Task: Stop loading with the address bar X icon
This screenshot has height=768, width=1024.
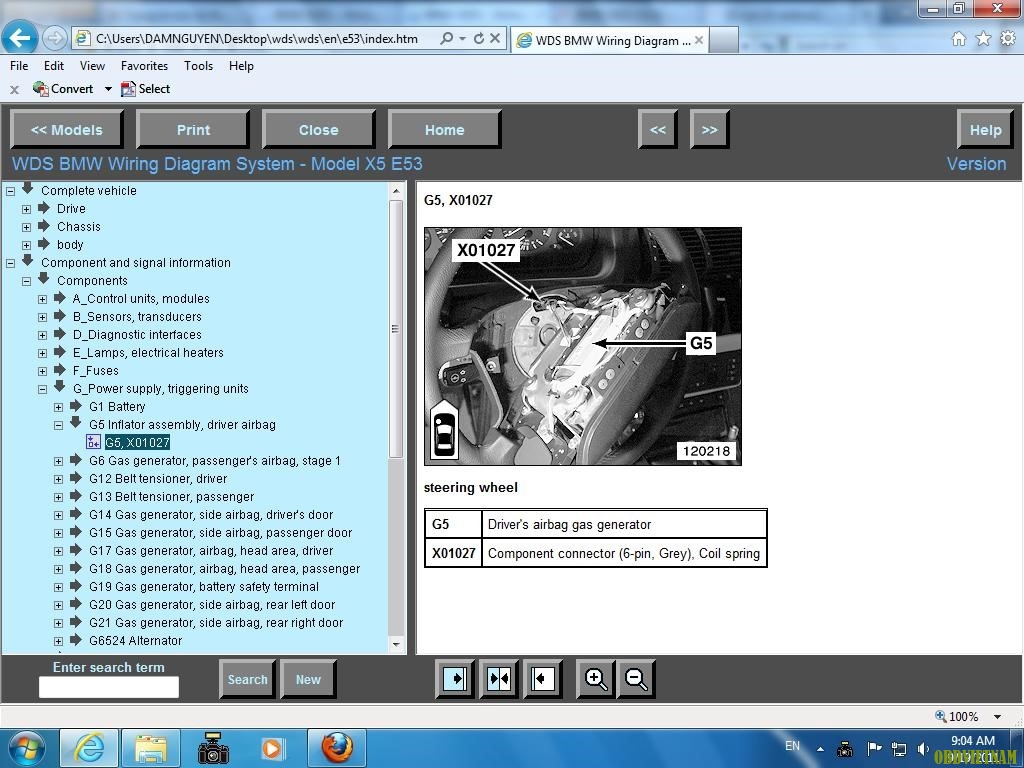Action: (x=495, y=39)
